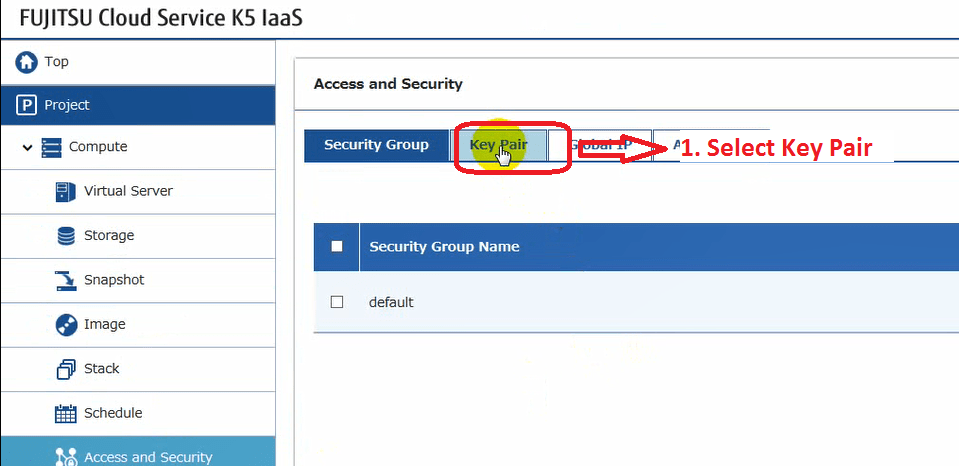
Task: Click the Top home icon
Action: pos(26,62)
